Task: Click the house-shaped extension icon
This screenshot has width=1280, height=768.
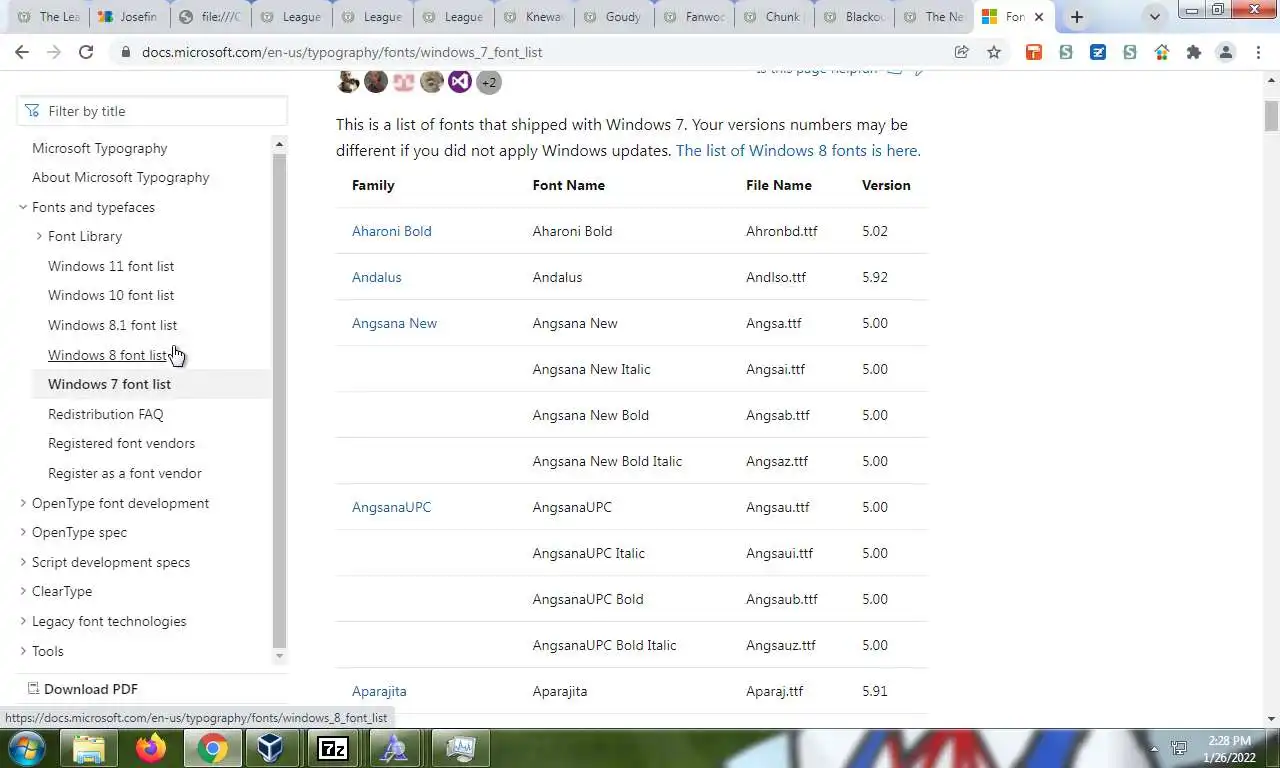Action: [1161, 52]
